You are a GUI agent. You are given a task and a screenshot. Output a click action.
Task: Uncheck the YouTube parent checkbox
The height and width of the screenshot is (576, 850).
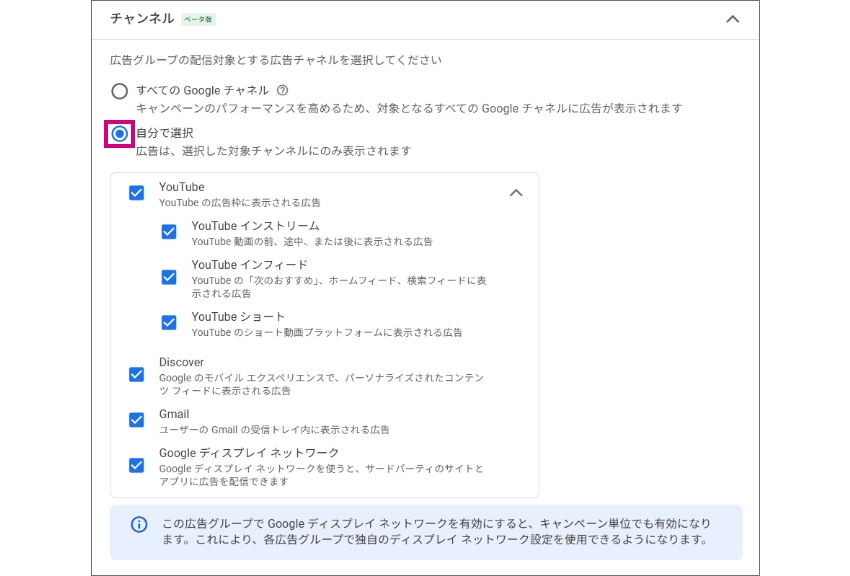[x=137, y=193]
